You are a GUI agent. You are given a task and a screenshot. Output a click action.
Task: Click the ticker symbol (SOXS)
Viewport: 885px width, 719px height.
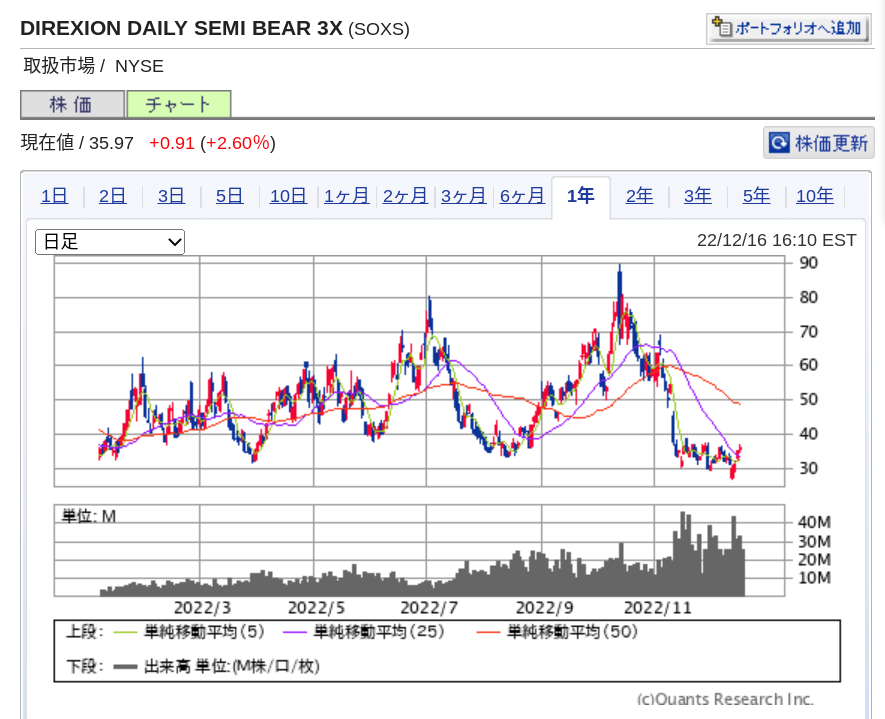pyautogui.click(x=379, y=29)
